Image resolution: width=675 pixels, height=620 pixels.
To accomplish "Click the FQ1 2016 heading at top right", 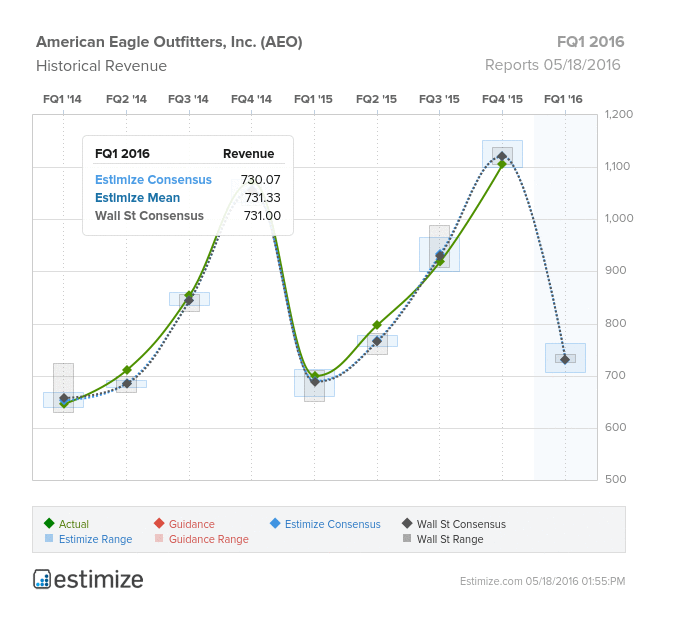I will point(591,42).
